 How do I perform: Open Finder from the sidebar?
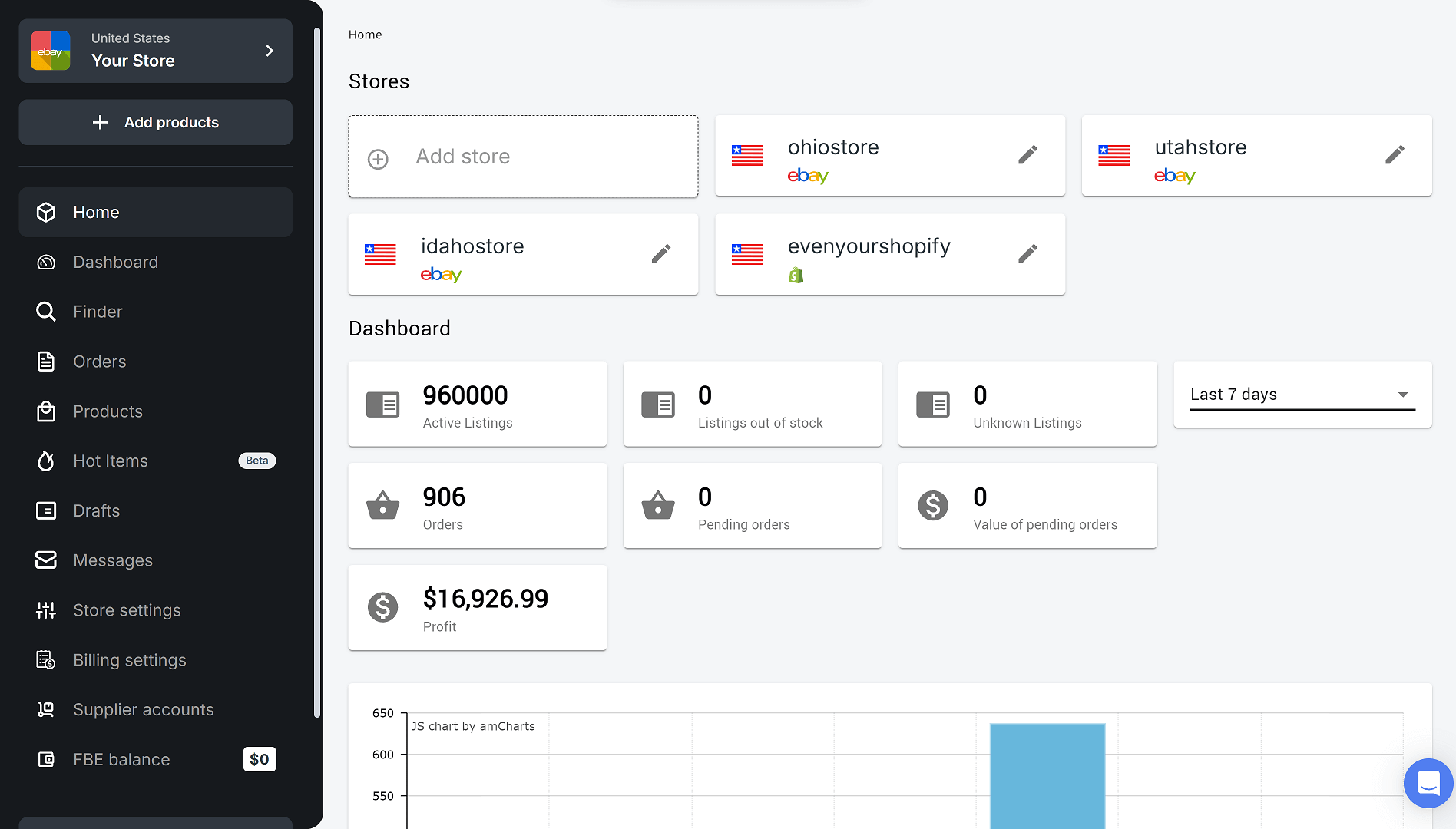98,312
